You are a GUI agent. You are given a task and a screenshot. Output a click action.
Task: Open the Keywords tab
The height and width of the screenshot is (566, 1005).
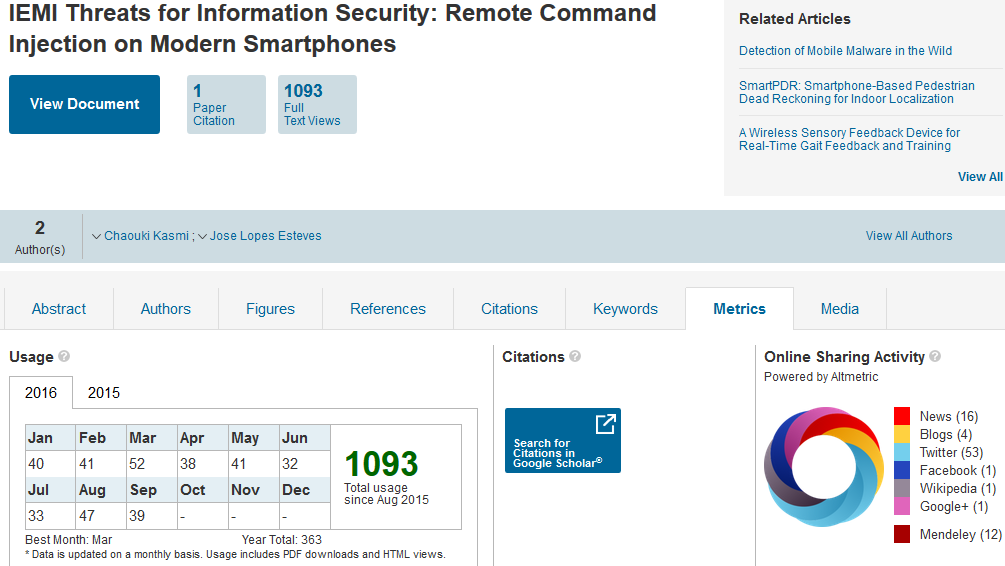click(625, 309)
